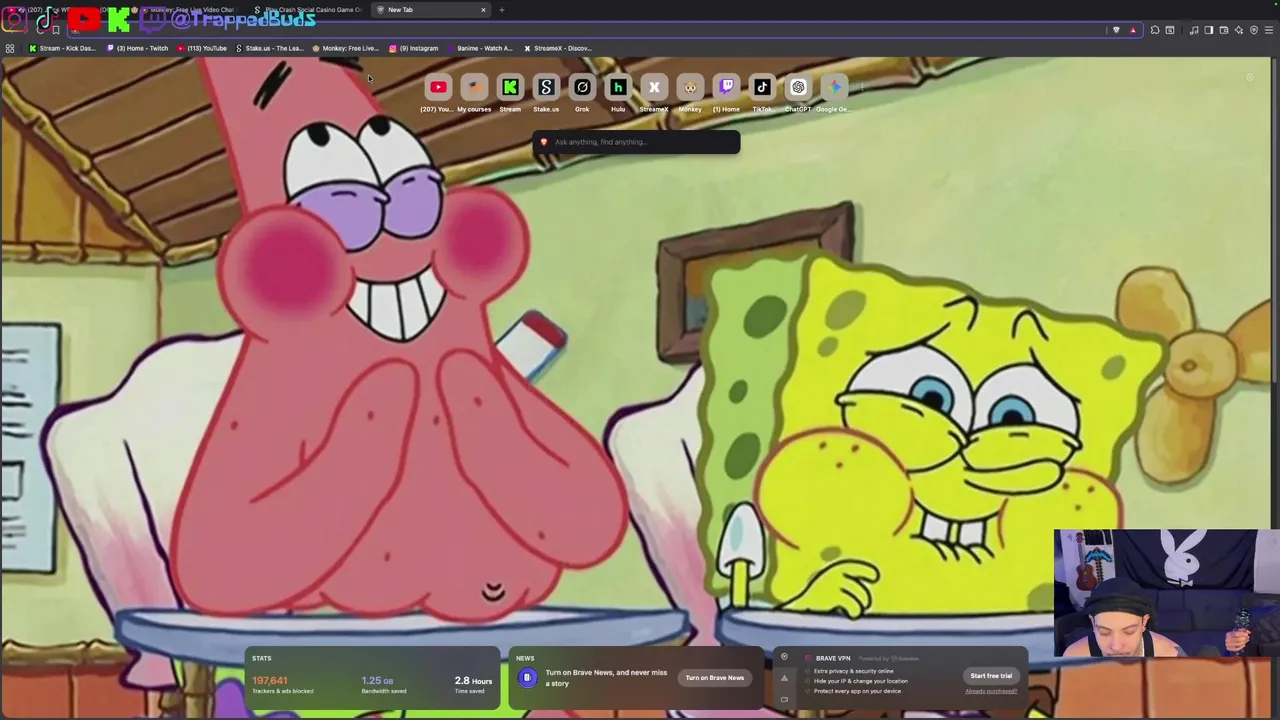Open the Brave VPN toolbar icon
Image resolution: width=1280 pixels, height=720 pixels.
click(x=1254, y=30)
